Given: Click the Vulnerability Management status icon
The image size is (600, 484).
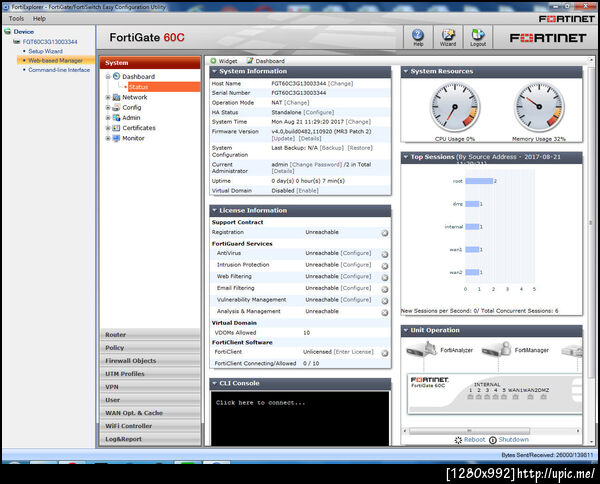Looking at the screenshot, I should [x=385, y=301].
